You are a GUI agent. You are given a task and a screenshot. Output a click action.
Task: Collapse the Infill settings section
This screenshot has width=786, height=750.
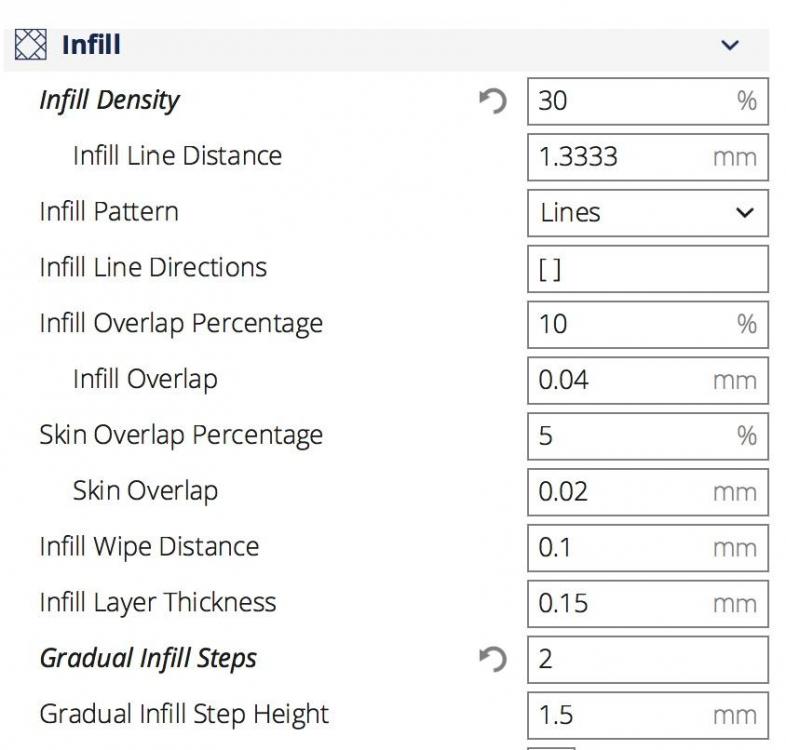731,45
